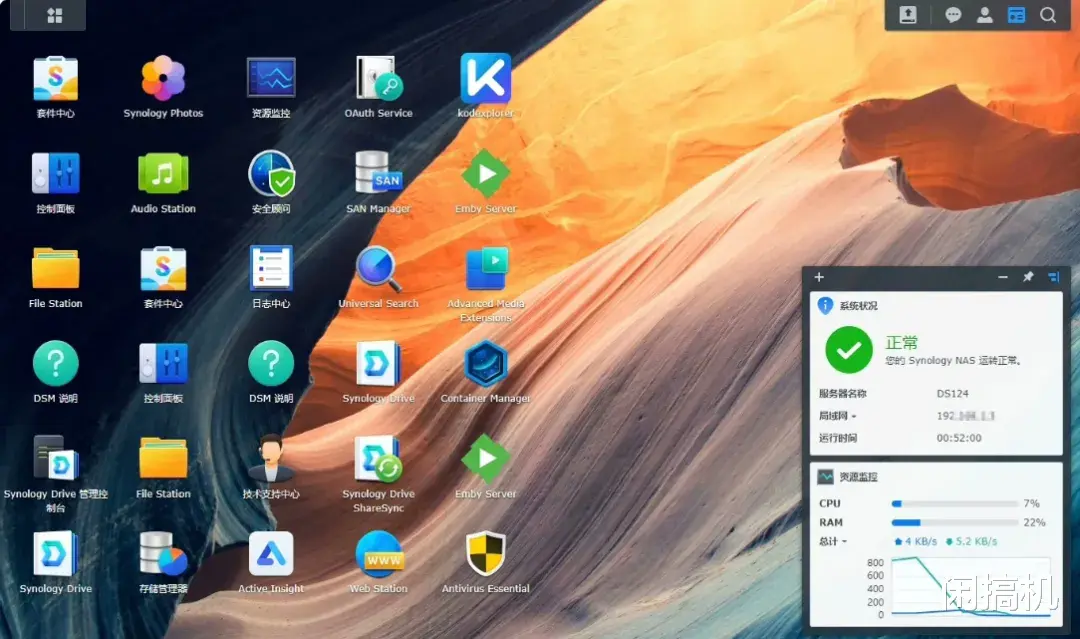Open 安全顾问 Security Advisor
Image resolution: width=1080 pixels, height=639 pixels.
pyautogui.click(x=271, y=182)
